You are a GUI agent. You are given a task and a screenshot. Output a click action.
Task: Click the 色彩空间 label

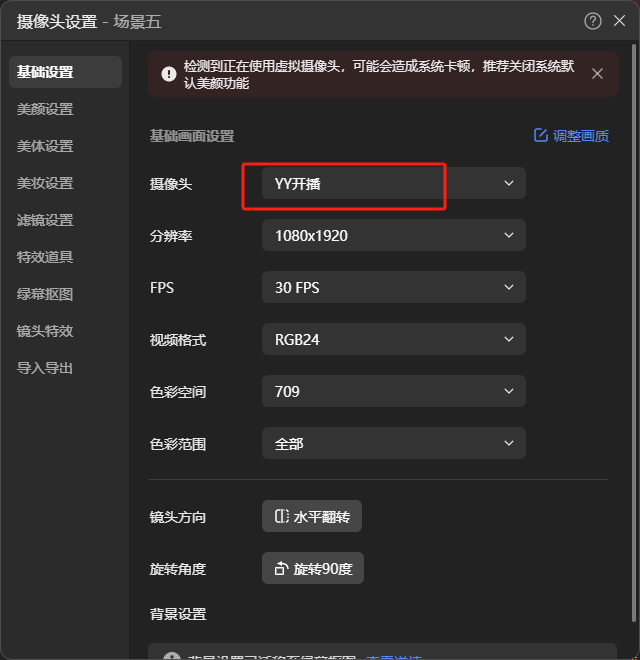click(178, 392)
